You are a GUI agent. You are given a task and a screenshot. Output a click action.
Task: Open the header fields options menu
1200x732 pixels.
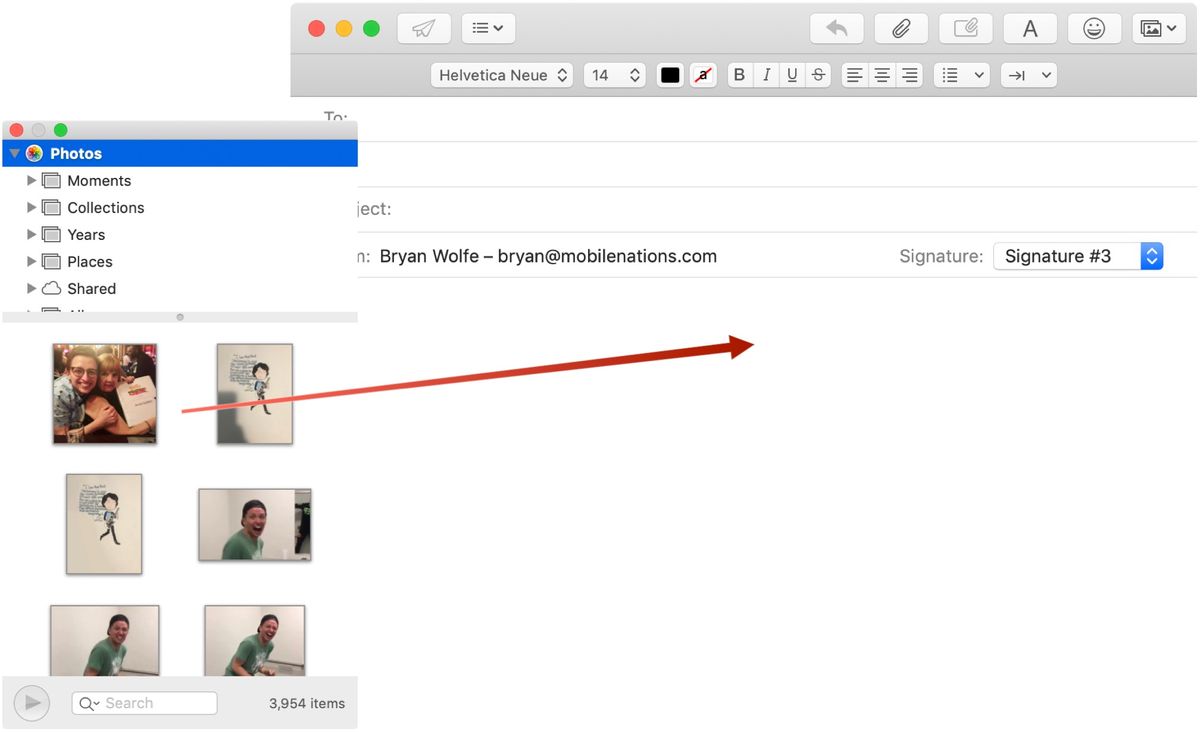(x=487, y=28)
